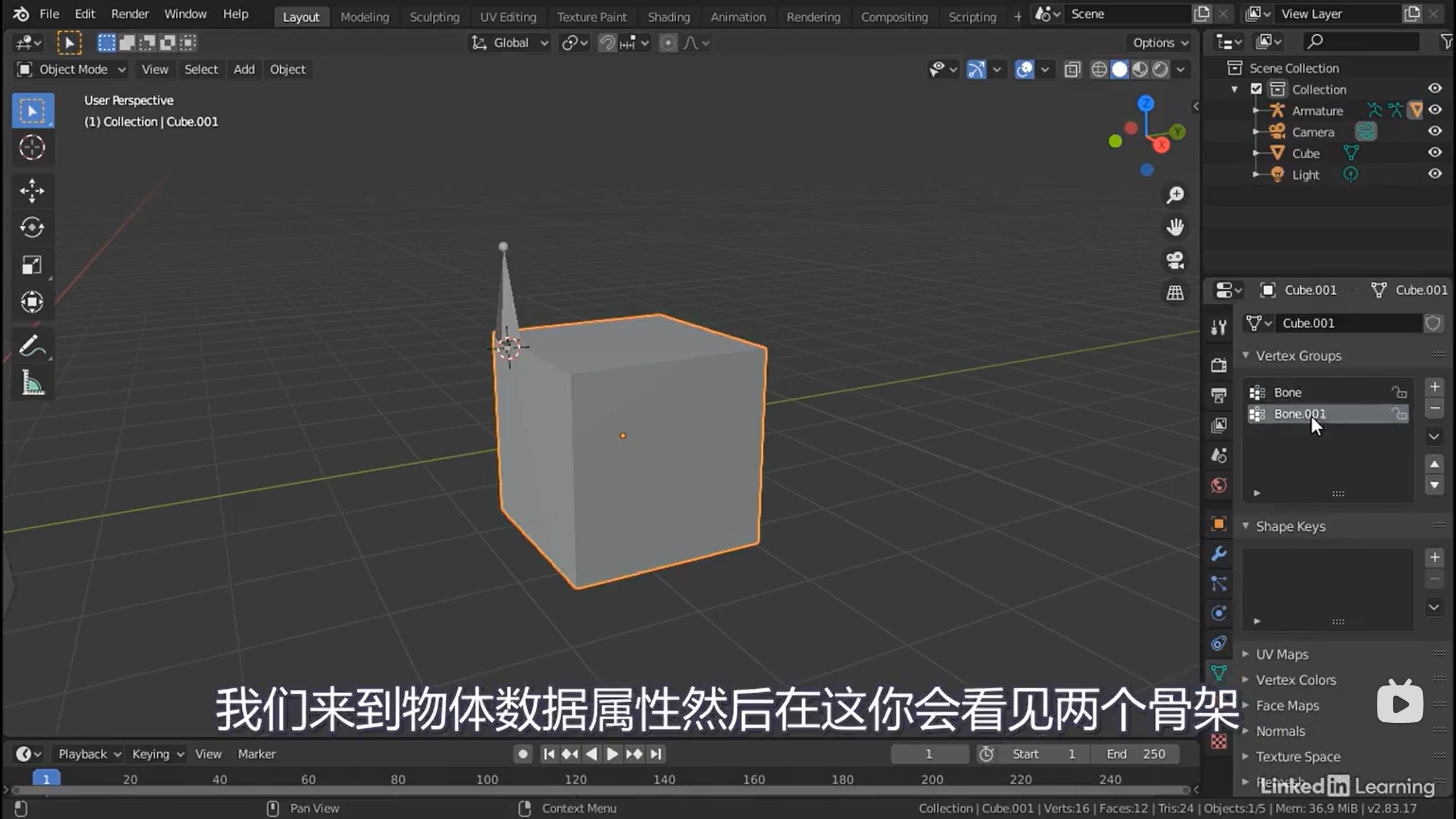Open the File menu
This screenshot has height=819, width=1456.
[49, 14]
